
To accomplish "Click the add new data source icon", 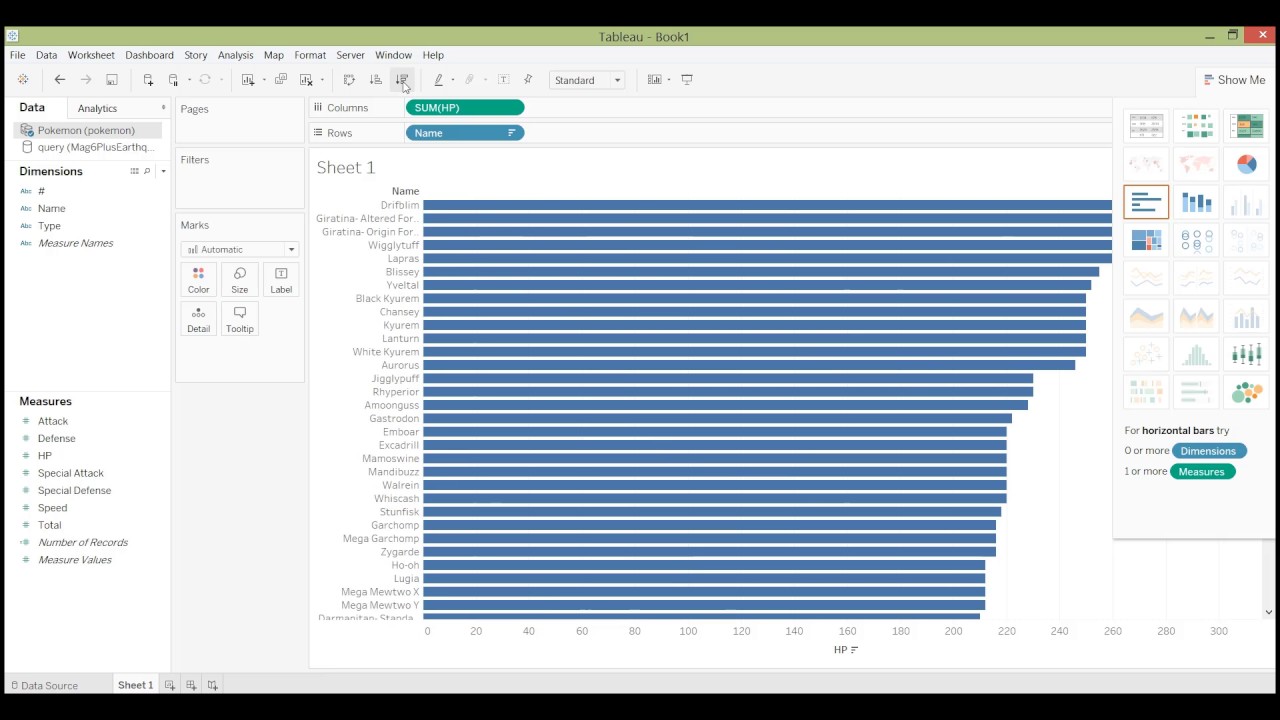I will [148, 80].
